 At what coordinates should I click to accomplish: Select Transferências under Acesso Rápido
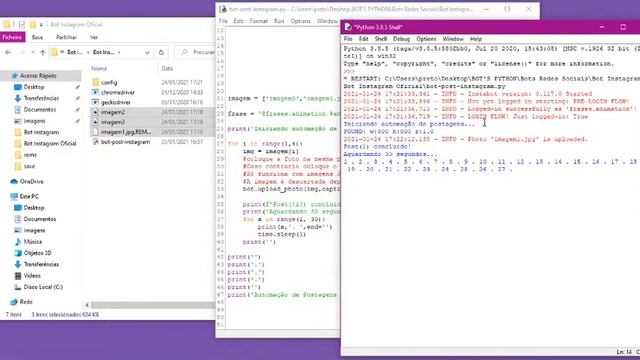pos(41,98)
